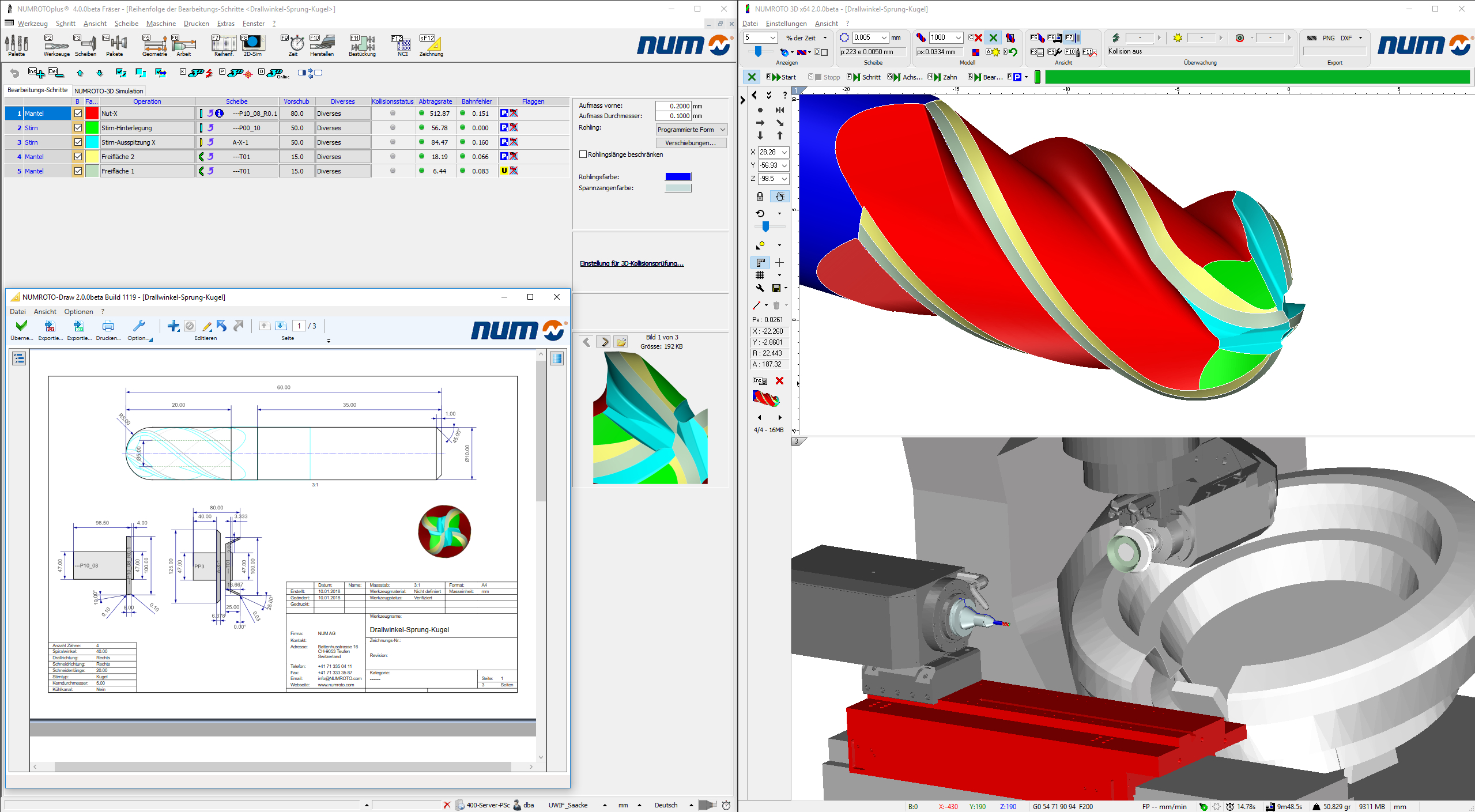Screen dimensions: 1475x812
Task: Open the Palette toolbar icon
Action: tap(17, 45)
